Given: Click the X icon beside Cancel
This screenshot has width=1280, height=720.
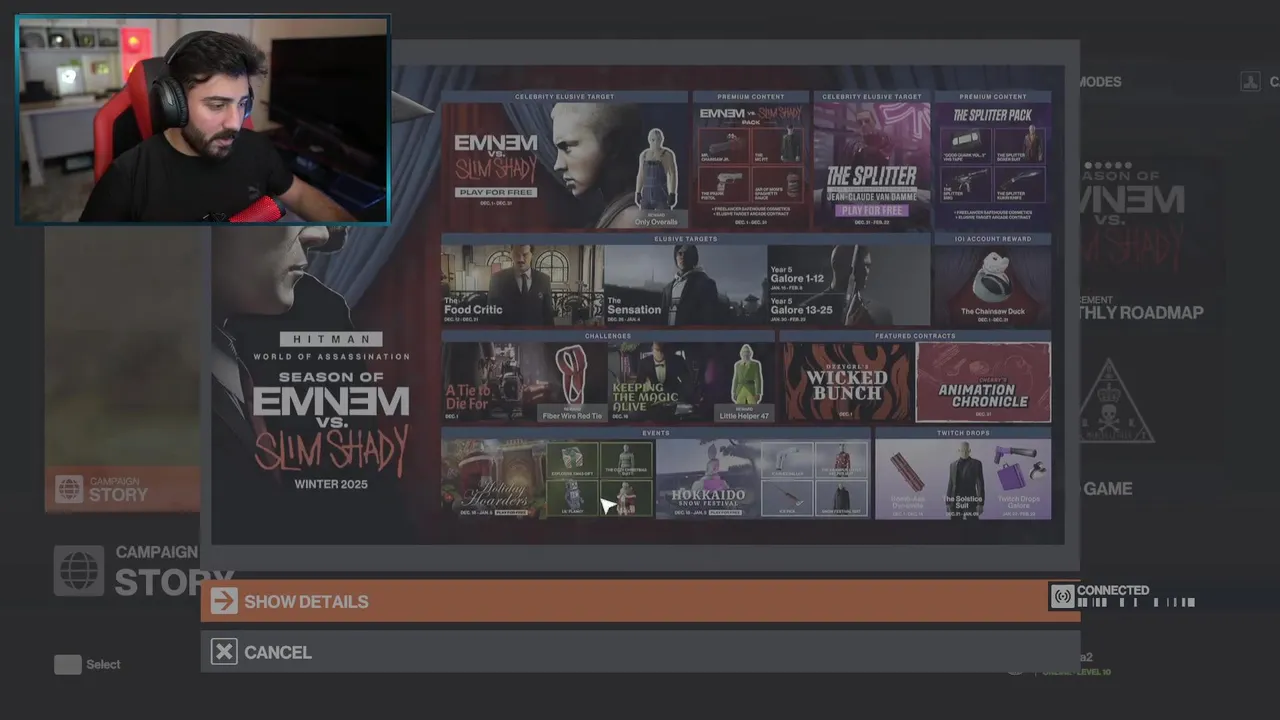Looking at the screenshot, I should tap(224, 652).
